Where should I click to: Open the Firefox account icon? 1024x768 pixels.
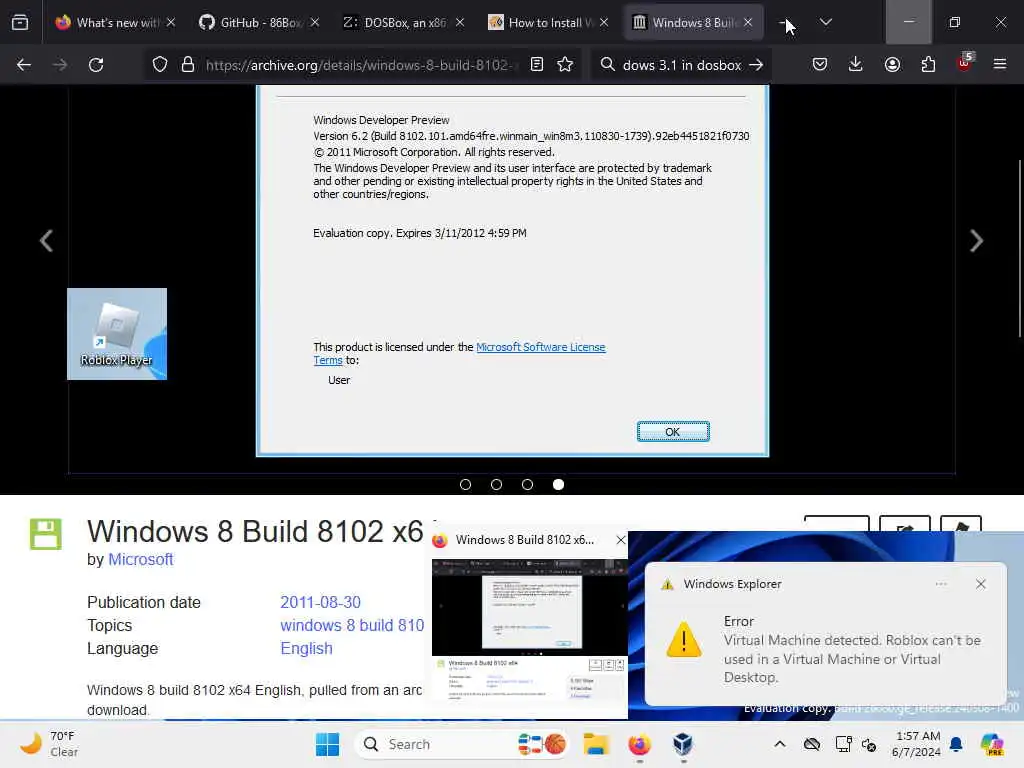click(x=892, y=65)
